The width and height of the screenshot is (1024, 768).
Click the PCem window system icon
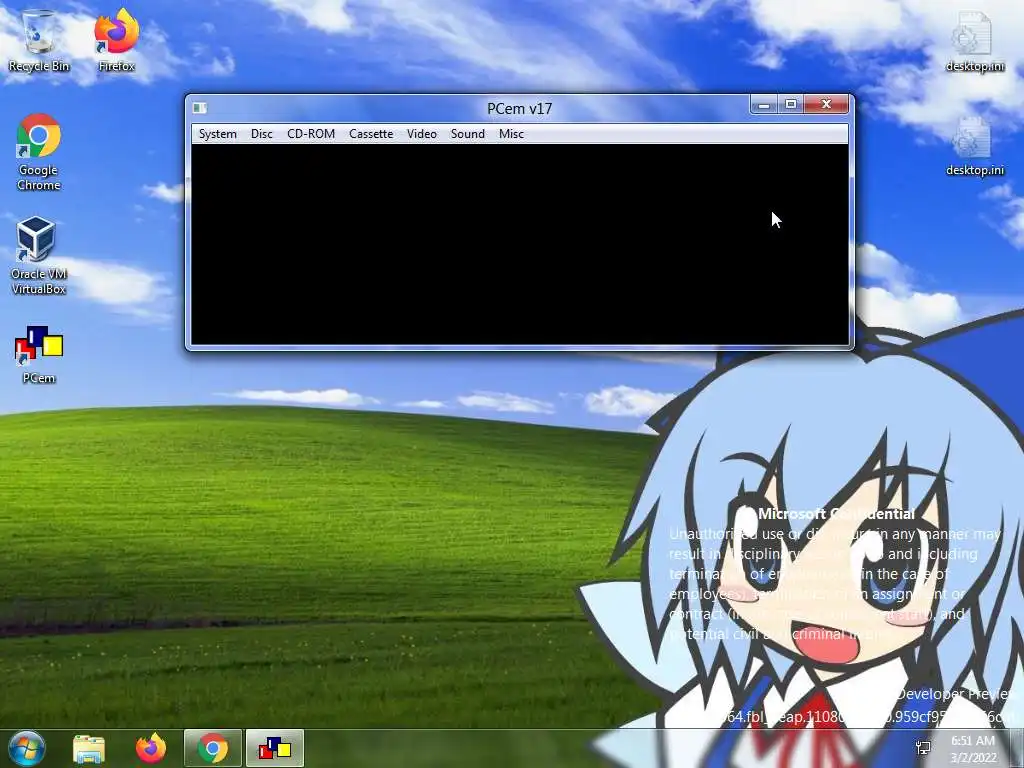point(200,108)
